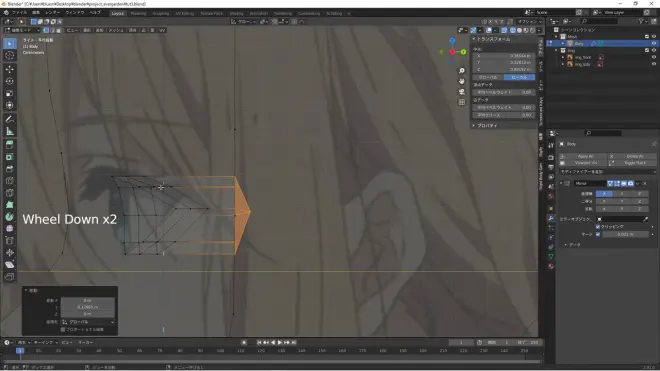This screenshot has width=660, height=371.
Task: Select the Bevel tool
Action: (x=10, y=169)
